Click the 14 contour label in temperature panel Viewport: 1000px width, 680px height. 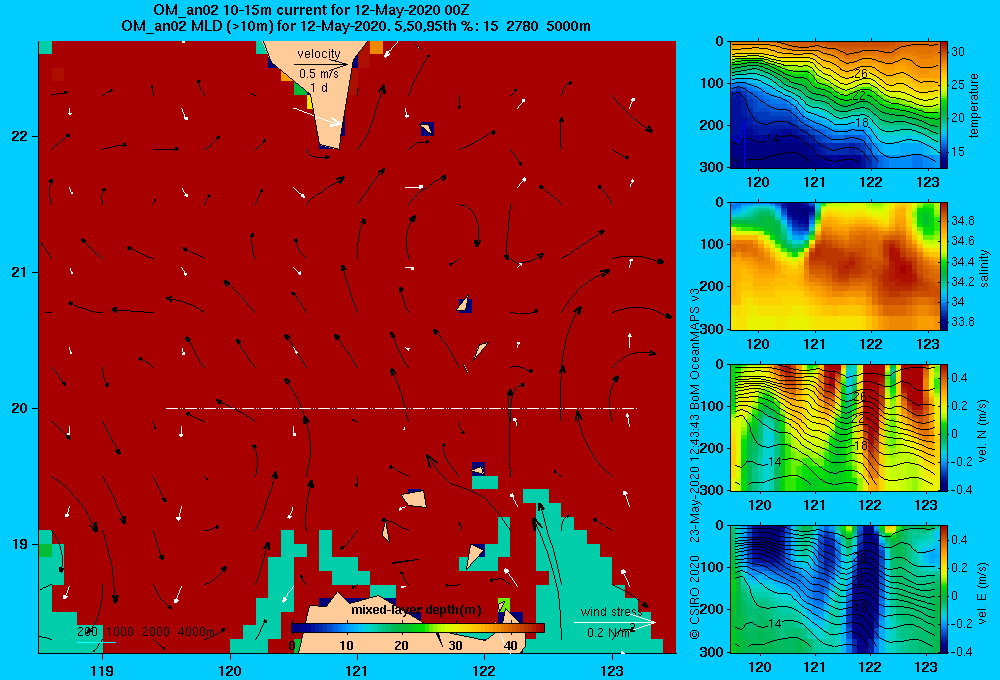(772, 138)
